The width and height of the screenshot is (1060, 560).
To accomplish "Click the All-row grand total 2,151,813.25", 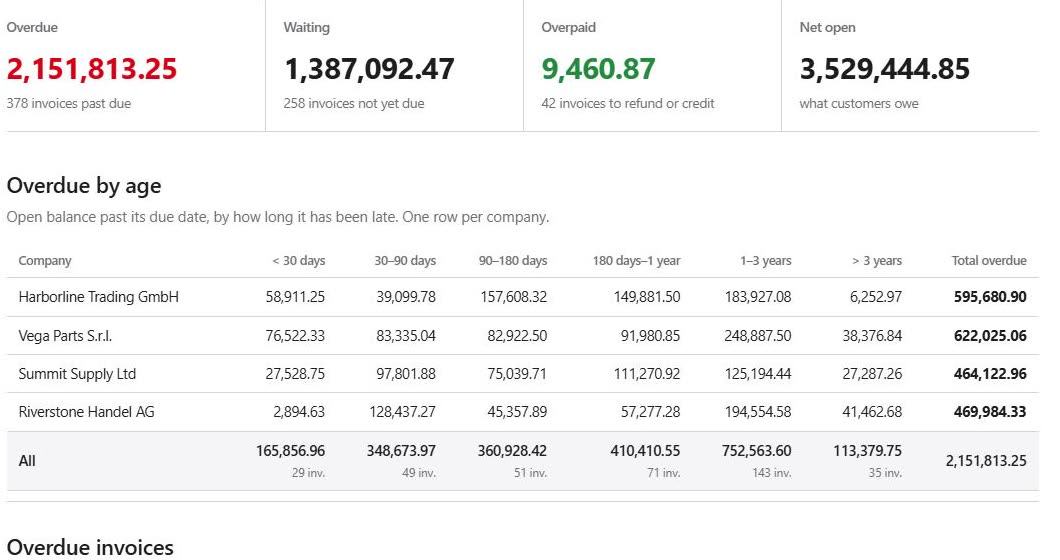I will coord(986,461).
